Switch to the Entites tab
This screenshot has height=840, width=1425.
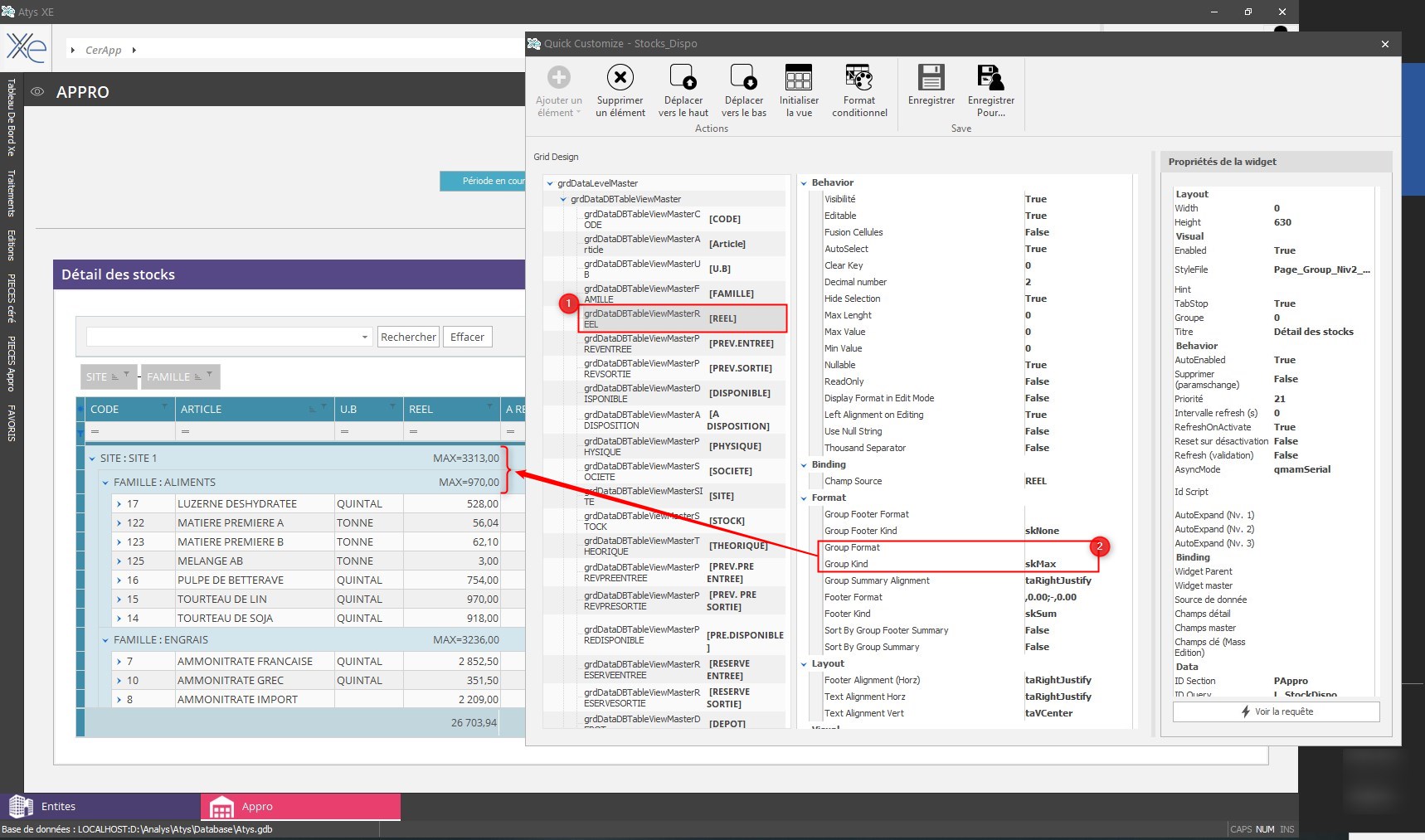(x=100, y=807)
